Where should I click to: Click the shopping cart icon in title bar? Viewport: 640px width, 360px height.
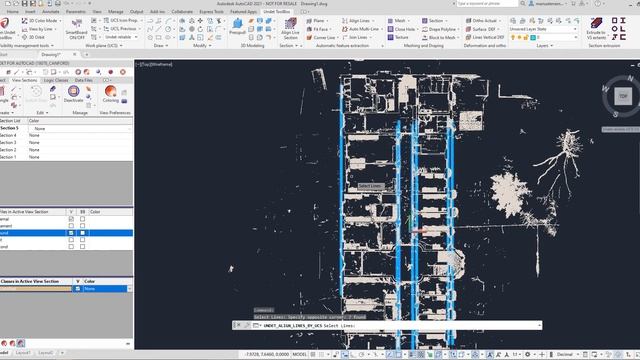573,3
